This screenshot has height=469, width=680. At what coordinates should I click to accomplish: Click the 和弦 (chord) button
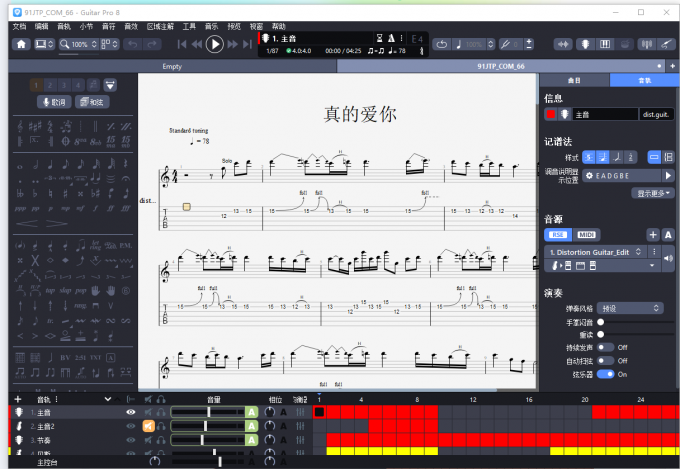[x=92, y=102]
